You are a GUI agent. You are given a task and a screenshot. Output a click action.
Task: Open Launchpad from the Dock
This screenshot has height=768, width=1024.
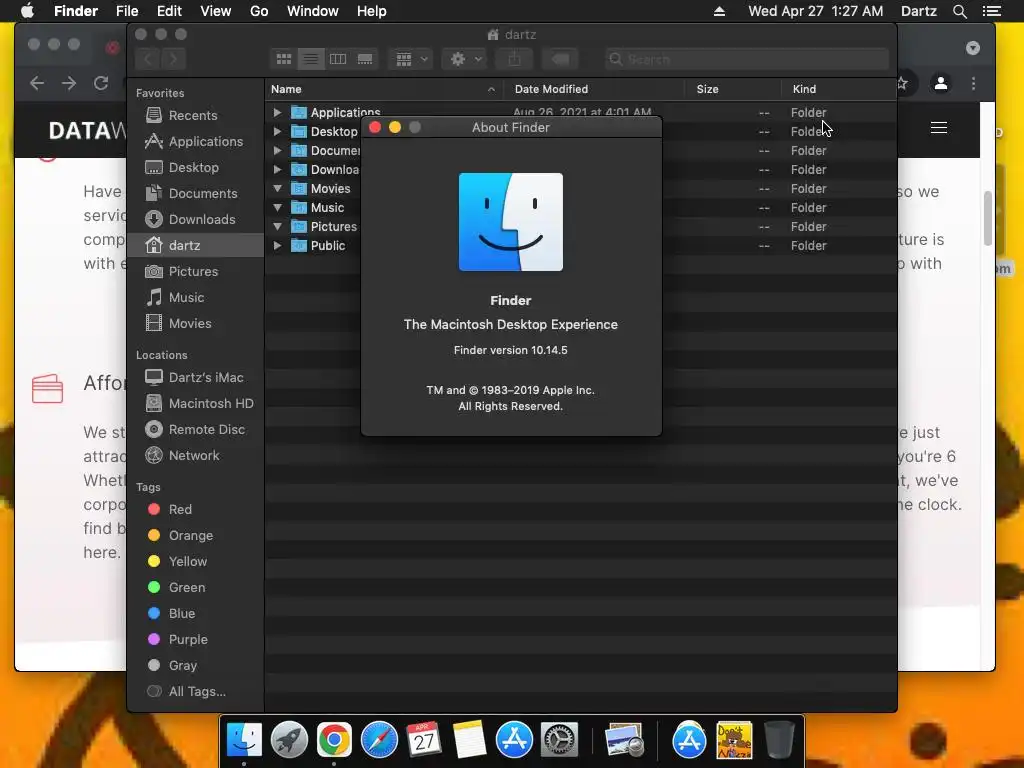click(x=289, y=740)
